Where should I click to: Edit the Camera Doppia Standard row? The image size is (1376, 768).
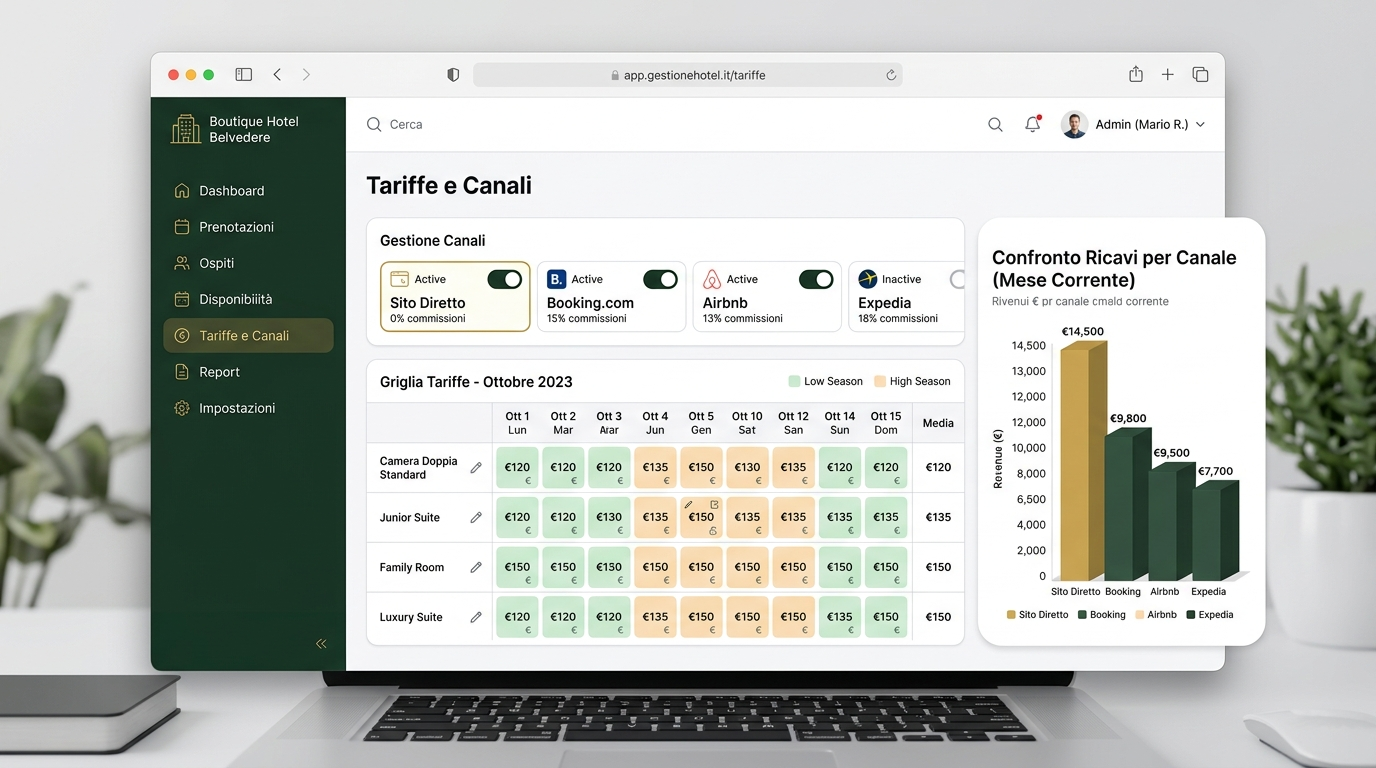click(476, 468)
